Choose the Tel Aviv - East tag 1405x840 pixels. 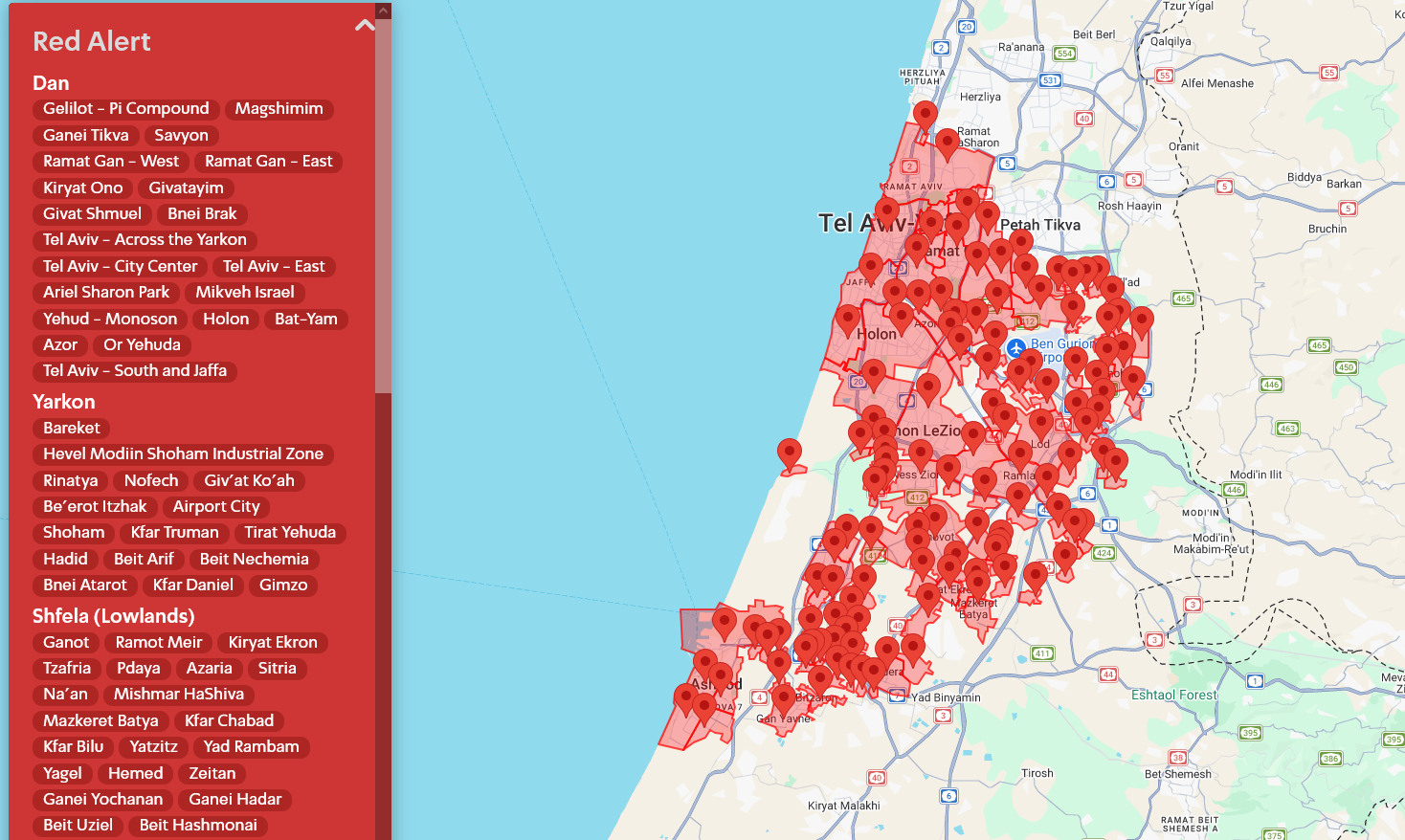click(x=274, y=267)
